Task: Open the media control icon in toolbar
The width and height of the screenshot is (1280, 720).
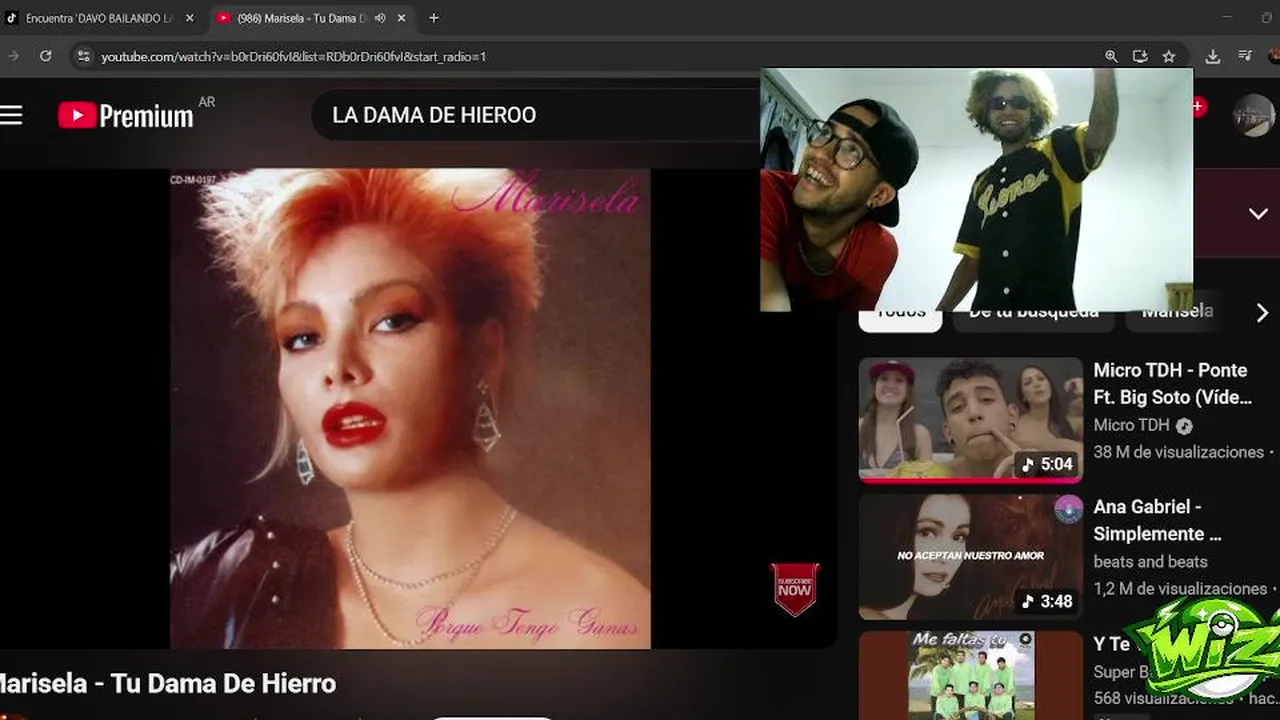Action: [x=1245, y=56]
